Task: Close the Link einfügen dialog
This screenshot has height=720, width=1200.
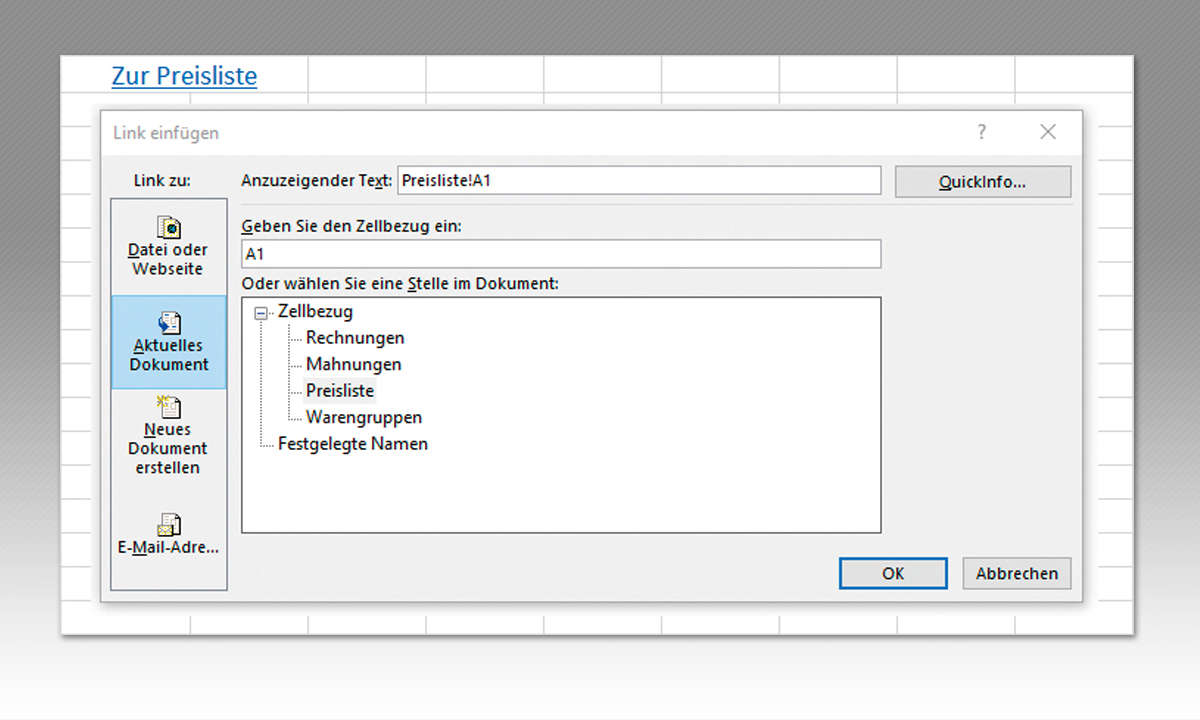Action: 1048,131
